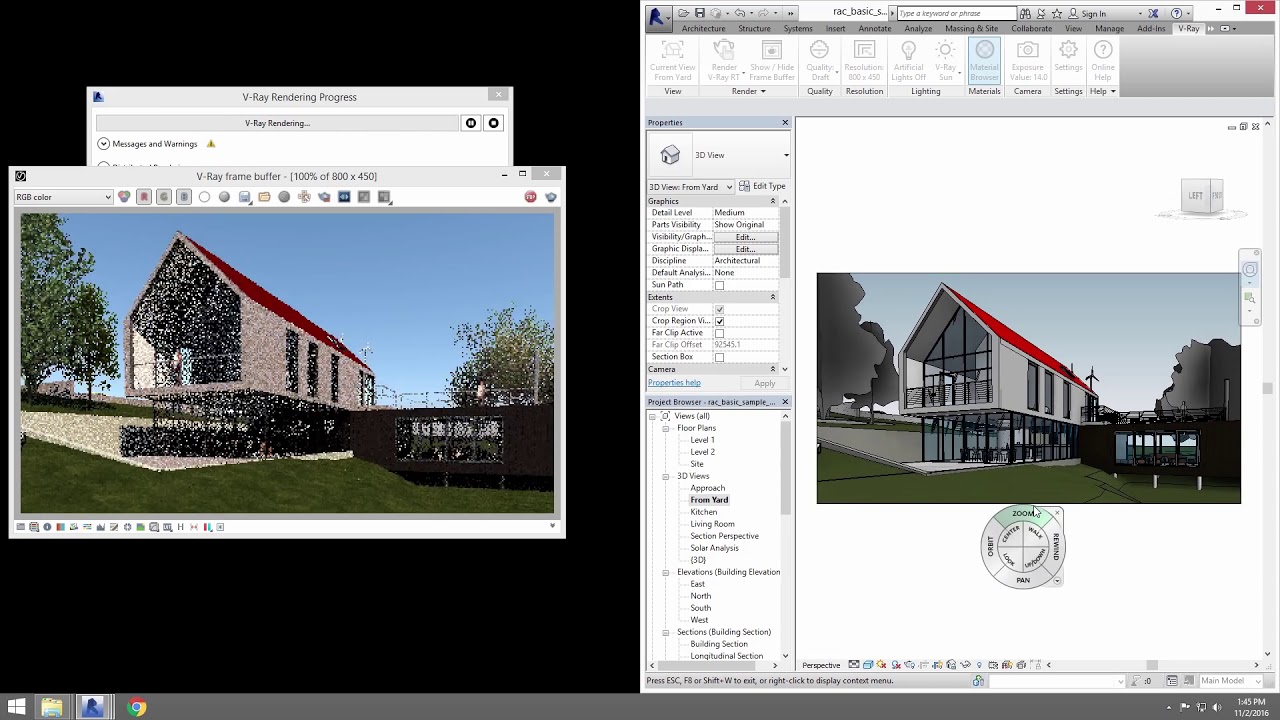Uncheck Crop Region Visible checkbox
1280x720 pixels.
(x=719, y=321)
